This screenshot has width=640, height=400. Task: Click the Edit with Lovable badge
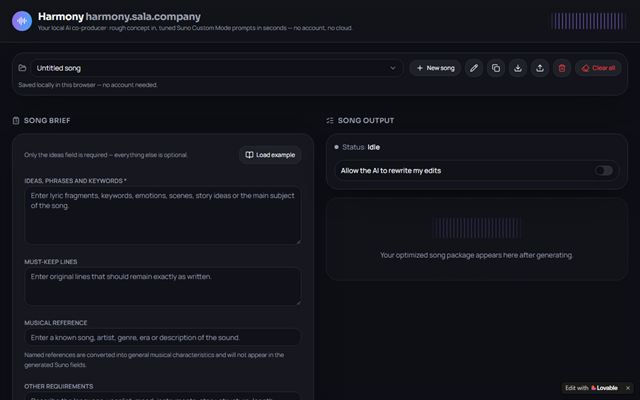tap(591, 388)
